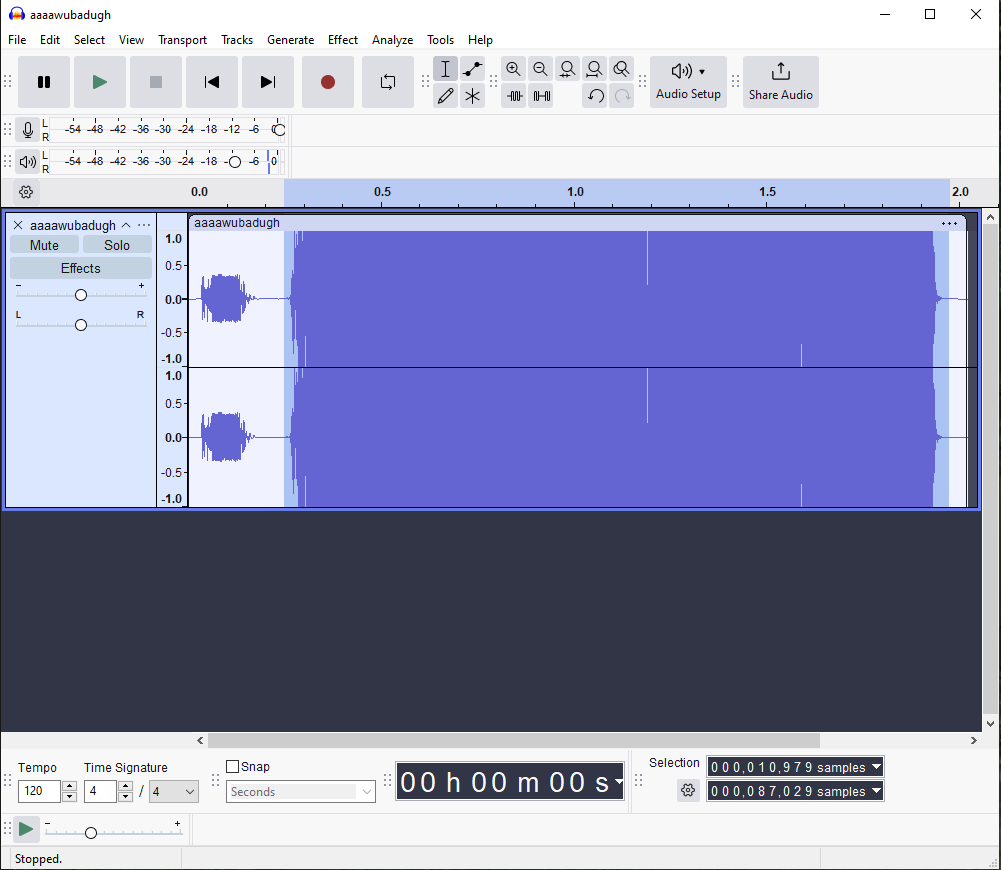The image size is (1001, 870).
Task: Click the Share Audio button
Action: [780, 81]
